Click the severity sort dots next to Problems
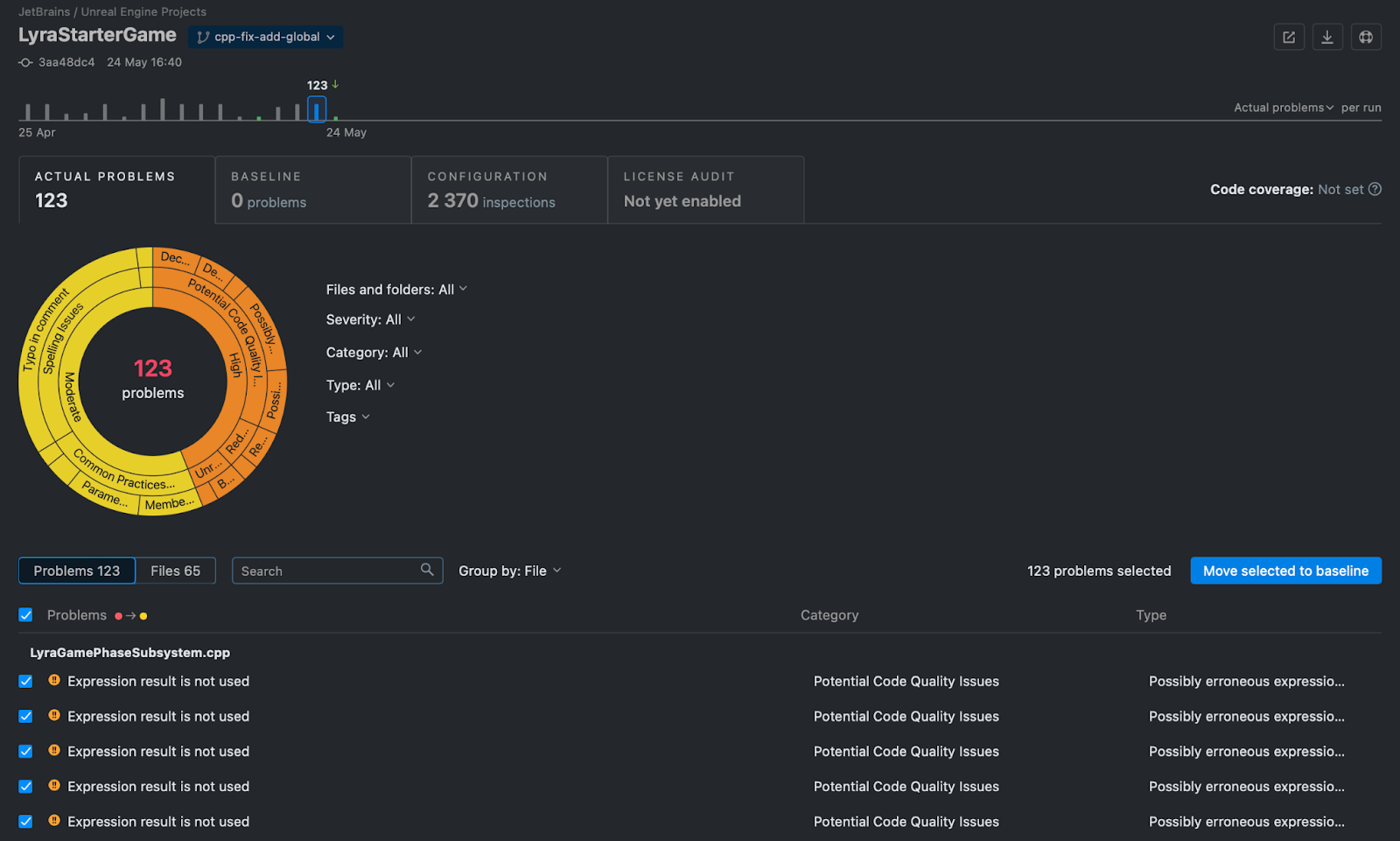The image size is (1400, 841). pyautogui.click(x=131, y=616)
